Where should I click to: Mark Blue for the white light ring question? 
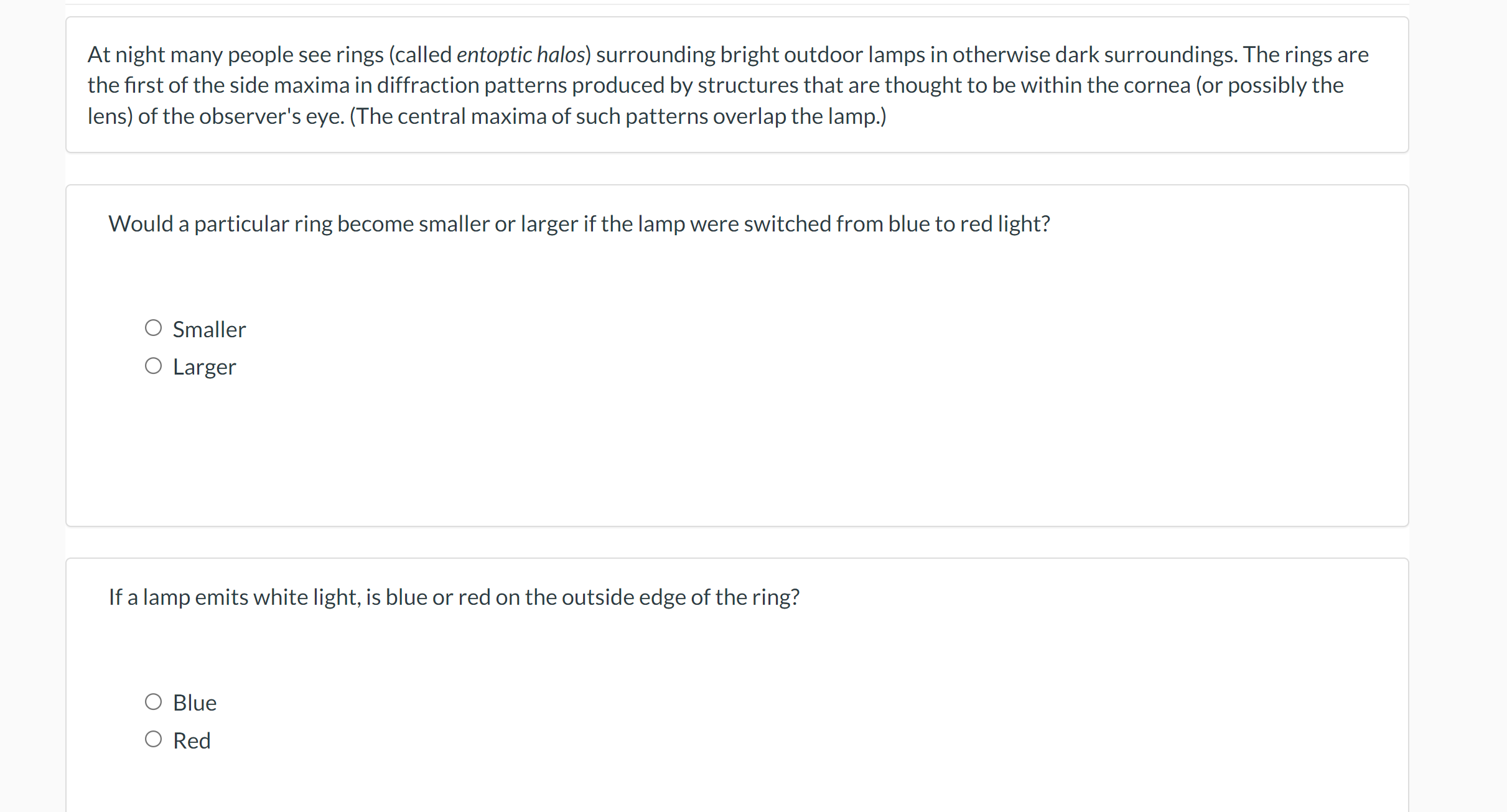[x=153, y=701]
